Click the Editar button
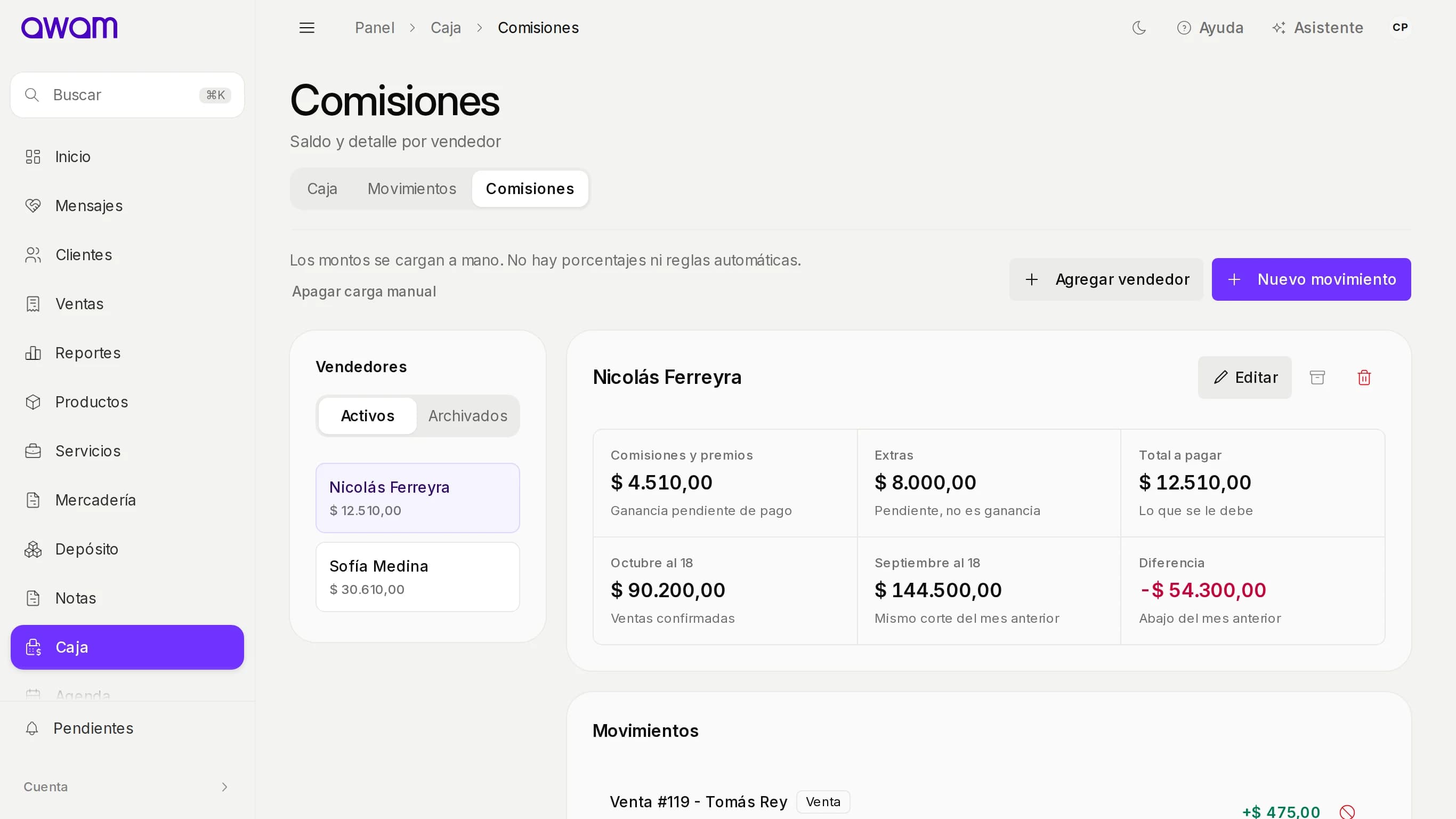 (1244, 378)
